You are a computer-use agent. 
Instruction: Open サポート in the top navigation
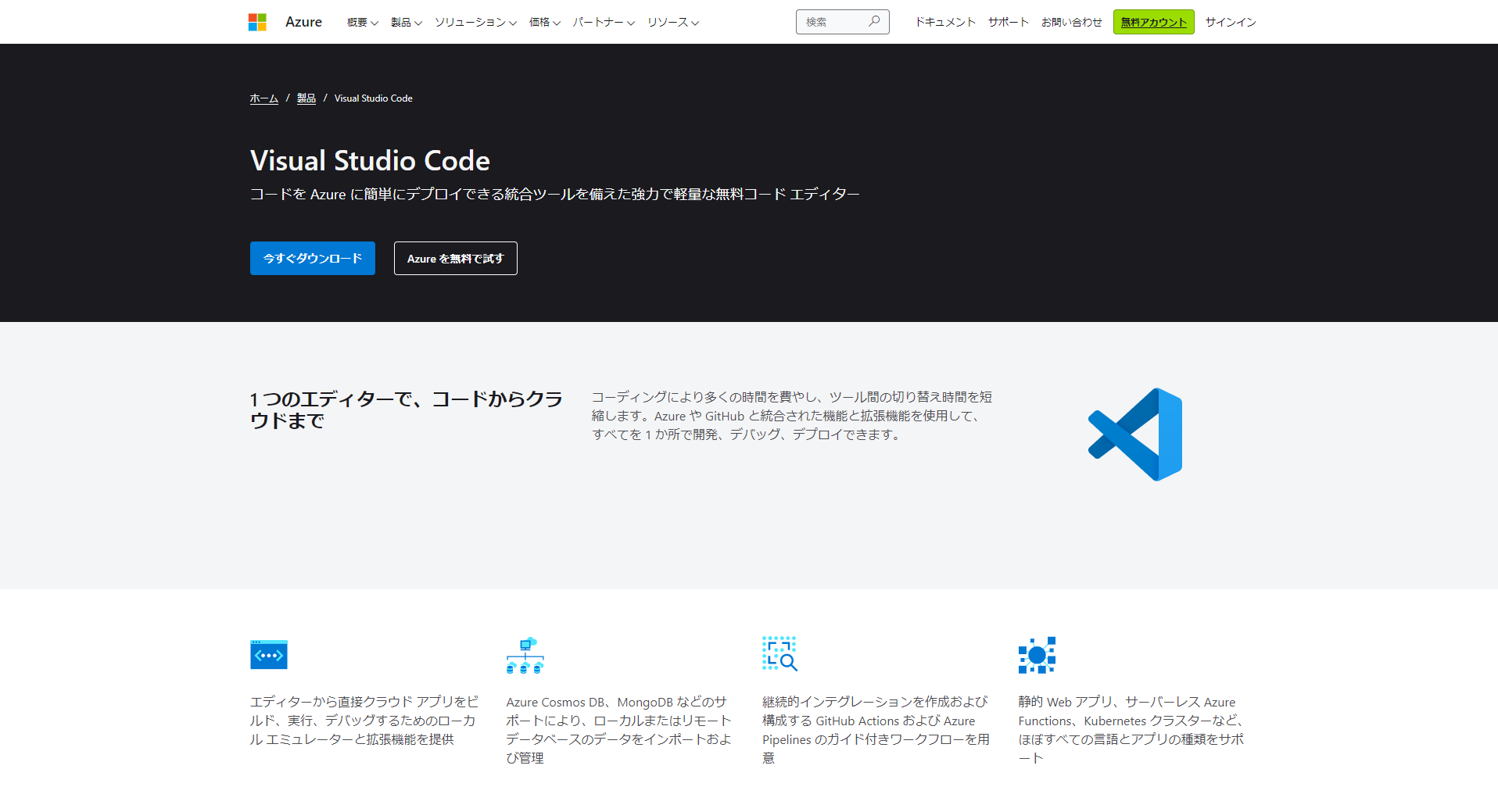click(1008, 22)
